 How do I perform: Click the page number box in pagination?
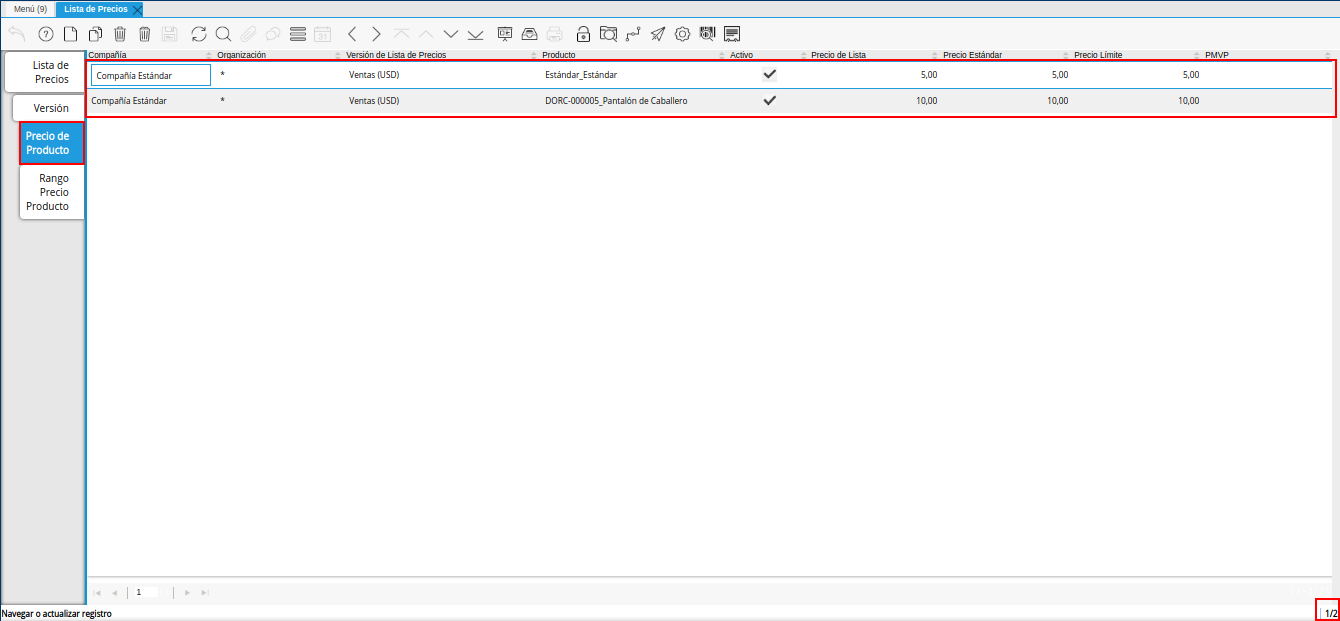coord(147,592)
